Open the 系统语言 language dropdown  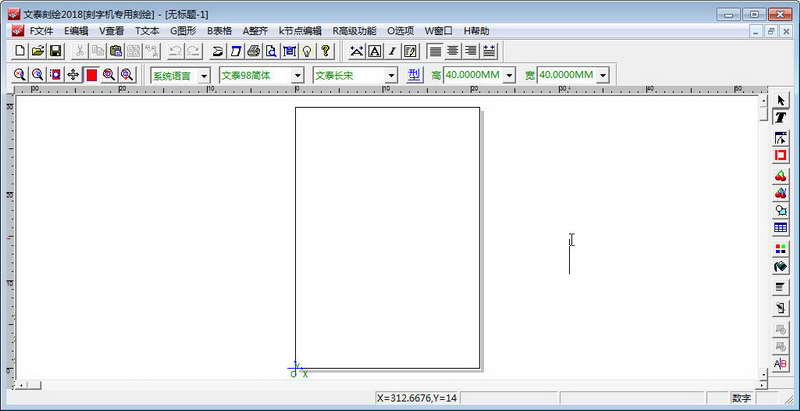click(204, 76)
